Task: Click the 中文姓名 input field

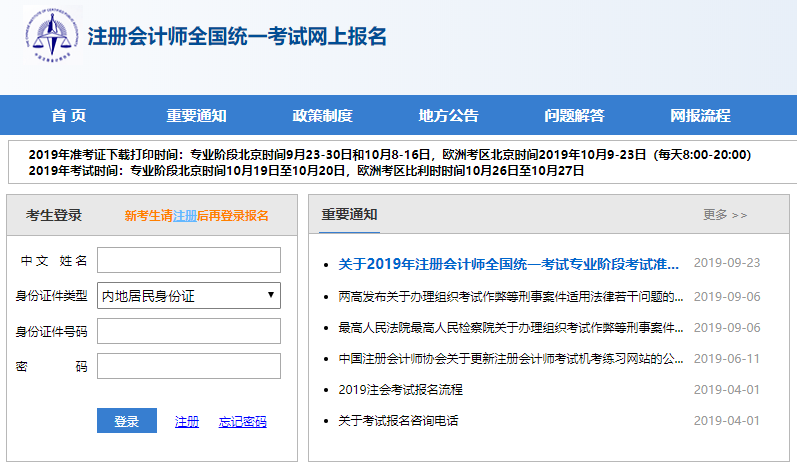Action: [188, 260]
